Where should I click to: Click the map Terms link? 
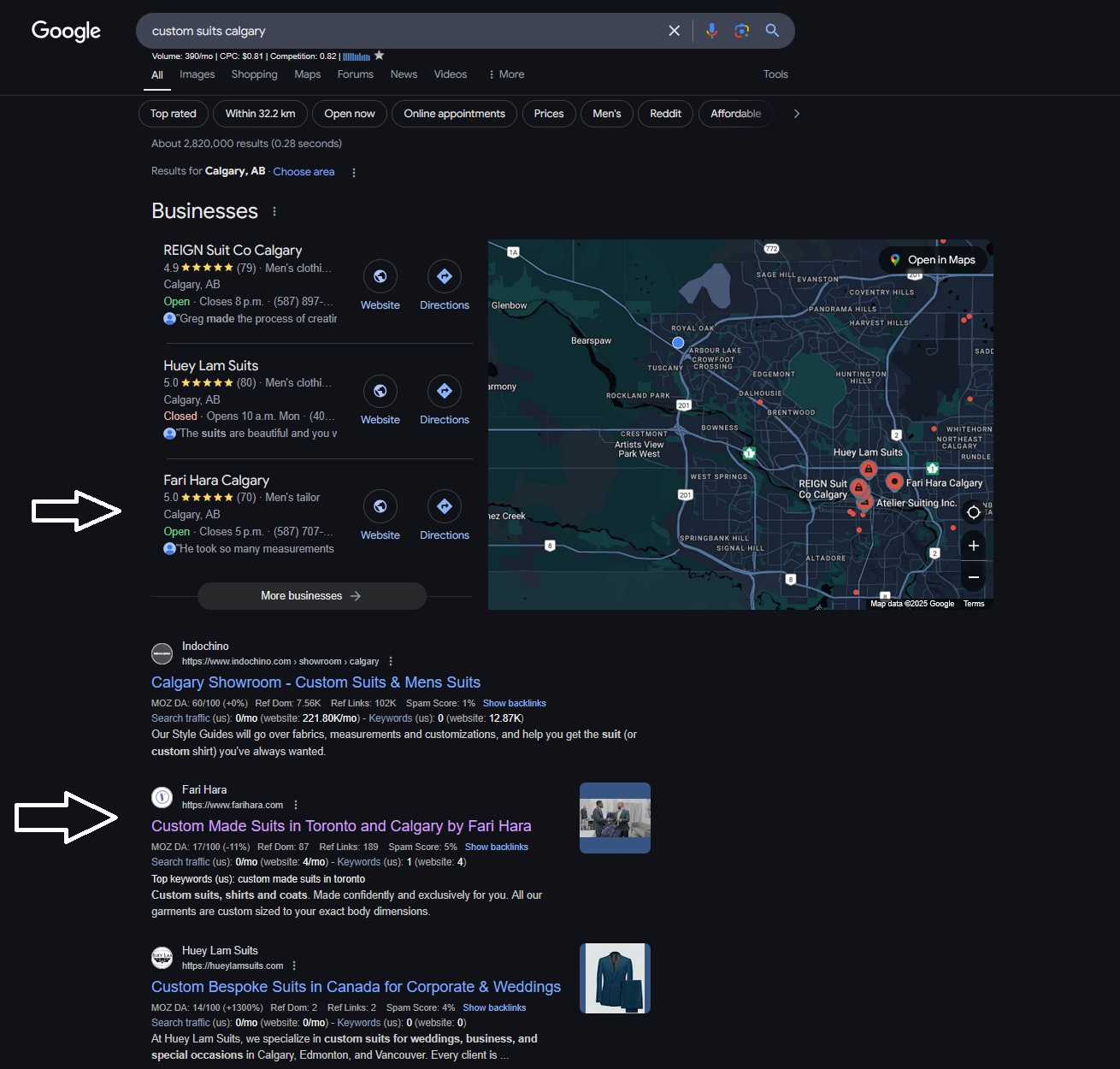tap(974, 604)
